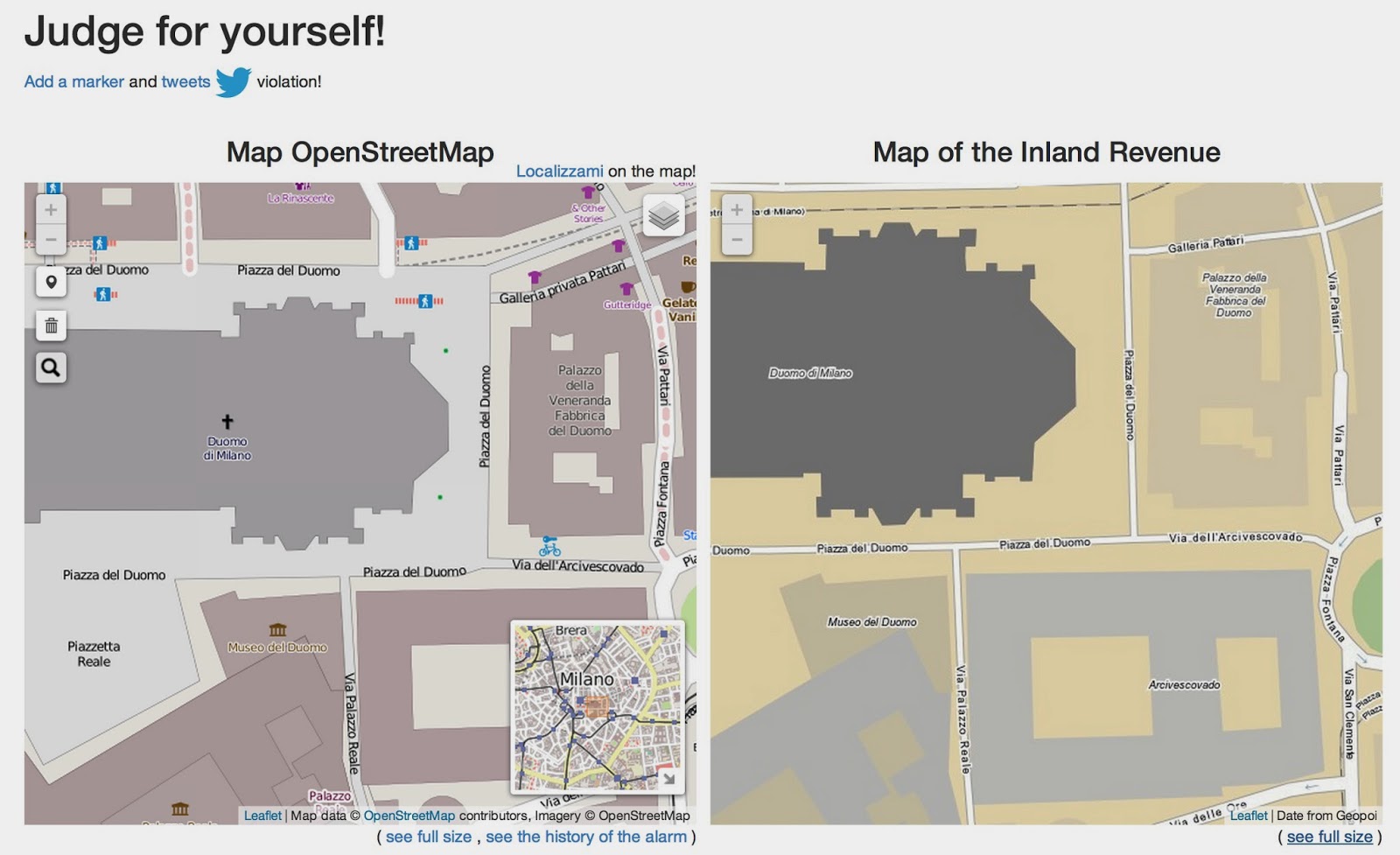Click the 'Judge for yourself!' heading
This screenshot has height=855, width=1400.
(205, 32)
